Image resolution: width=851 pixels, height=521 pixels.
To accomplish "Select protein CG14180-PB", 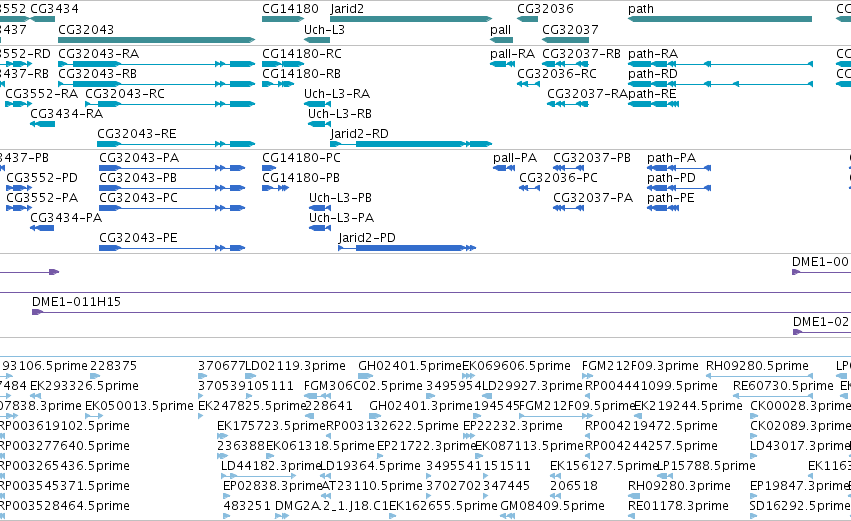I will point(301,178).
